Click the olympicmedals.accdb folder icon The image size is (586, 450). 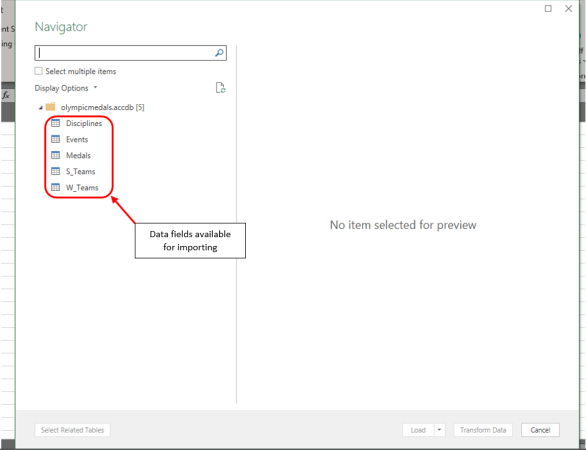pyautogui.click(x=50, y=107)
